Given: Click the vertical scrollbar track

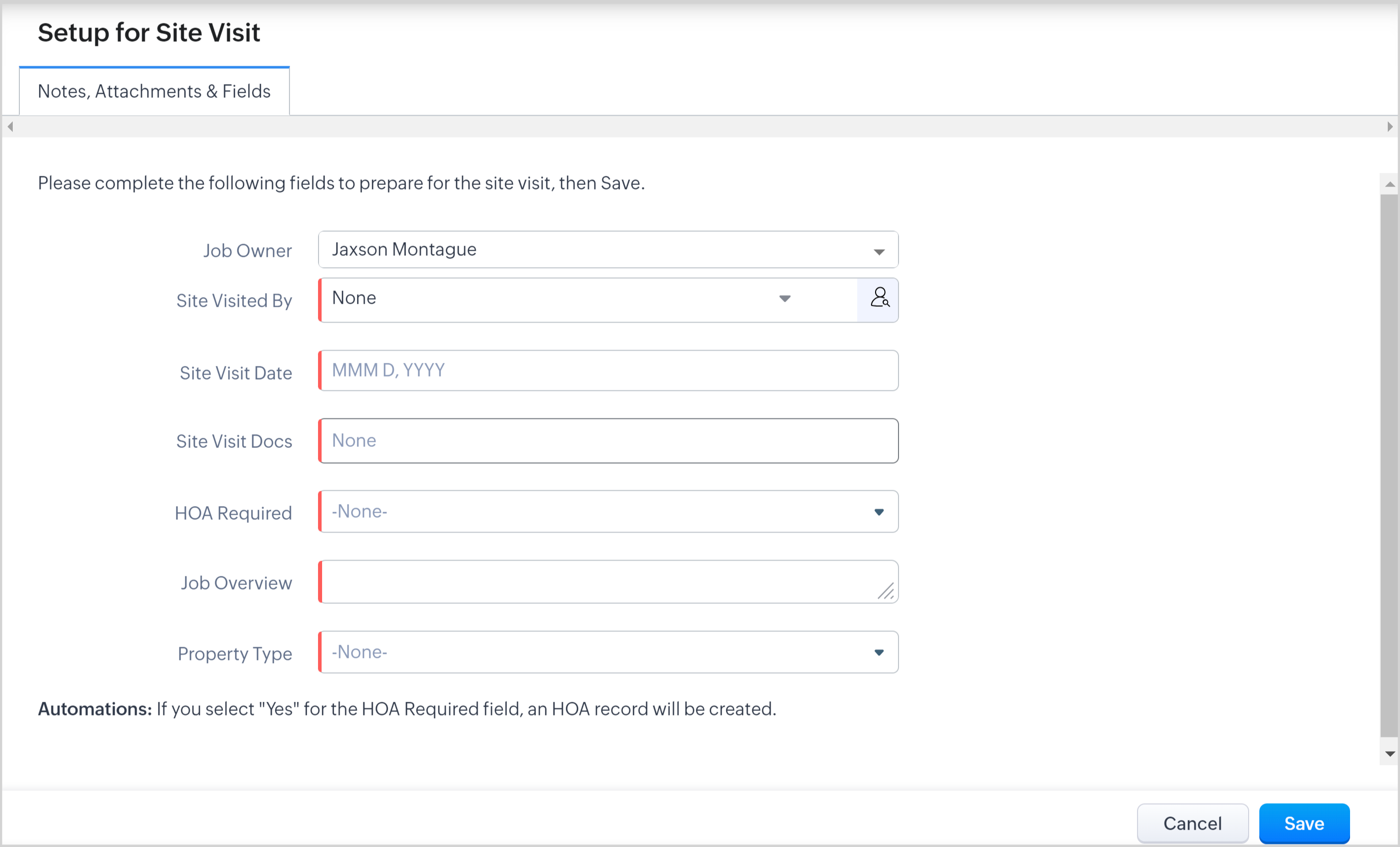Looking at the screenshot, I should [1390, 466].
